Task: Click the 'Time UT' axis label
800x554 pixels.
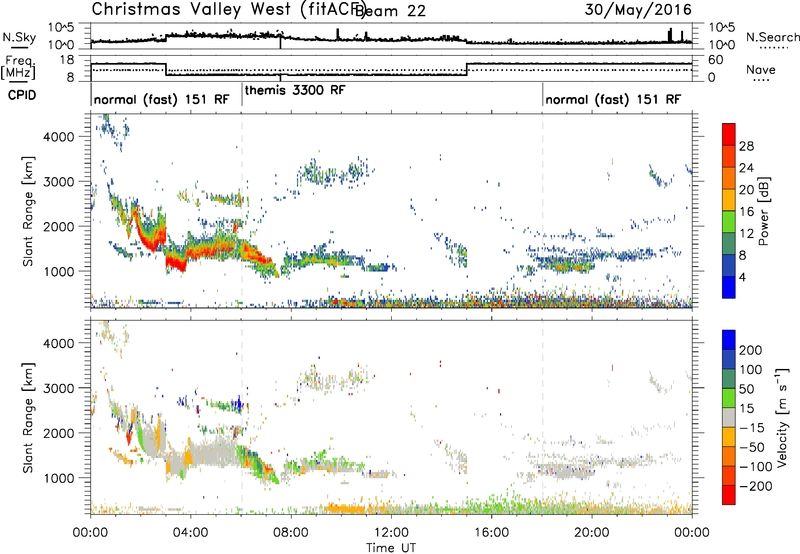Action: pyautogui.click(x=391, y=547)
